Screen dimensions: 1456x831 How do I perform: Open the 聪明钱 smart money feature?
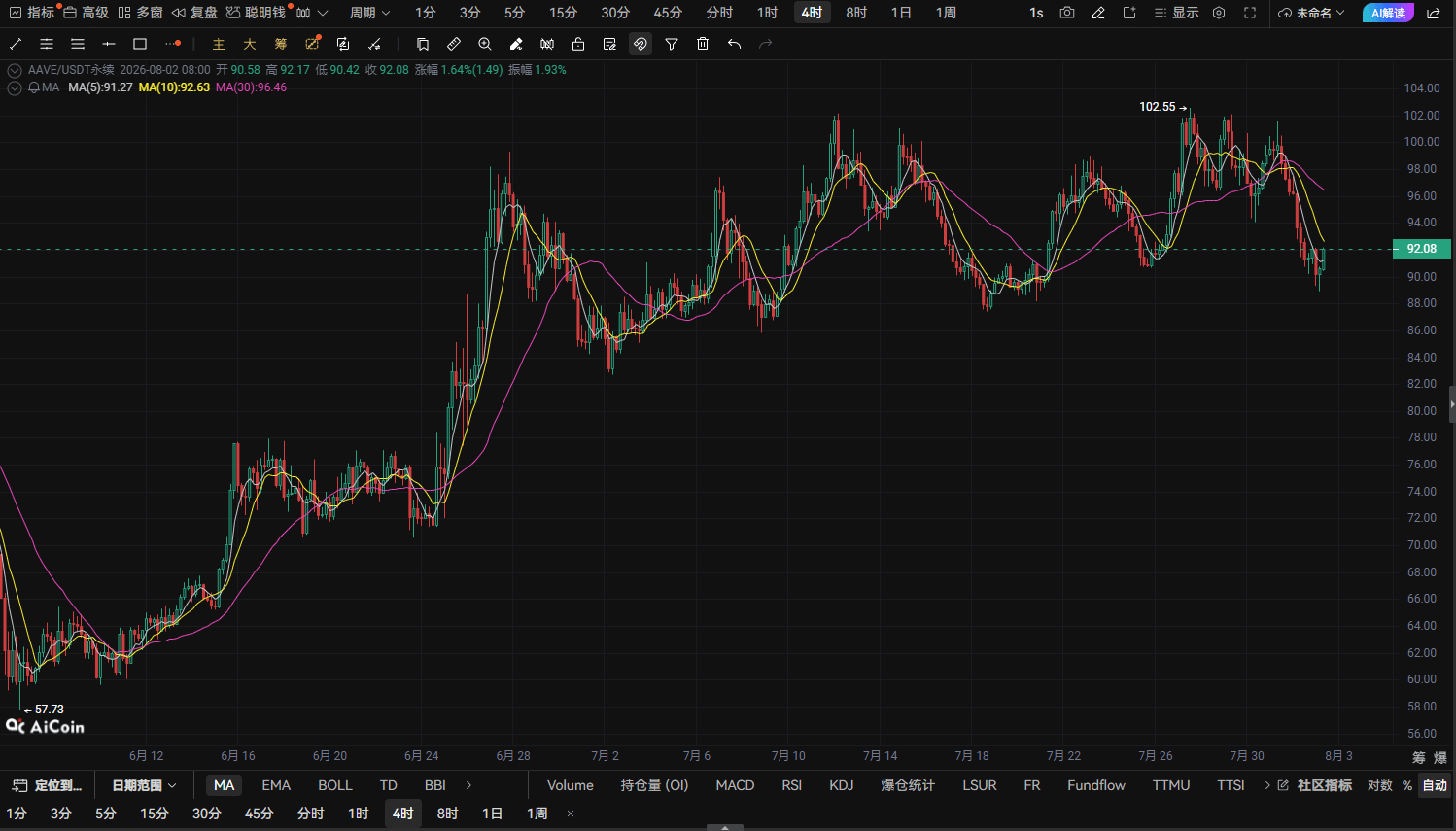(257, 13)
